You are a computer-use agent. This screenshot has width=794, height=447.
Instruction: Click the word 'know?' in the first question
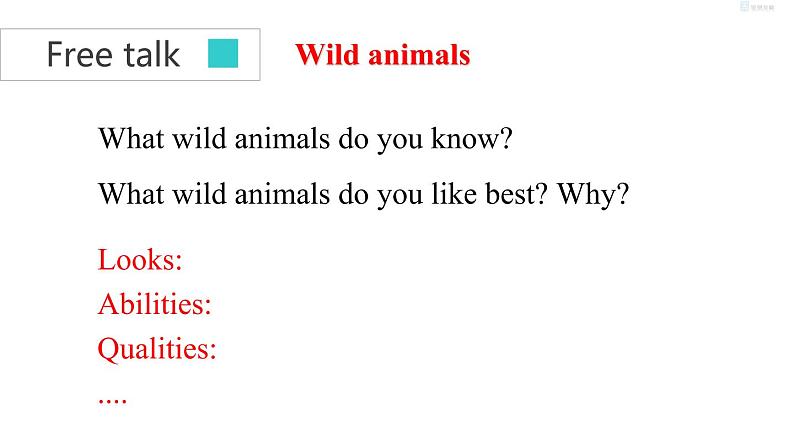pyautogui.click(x=471, y=138)
